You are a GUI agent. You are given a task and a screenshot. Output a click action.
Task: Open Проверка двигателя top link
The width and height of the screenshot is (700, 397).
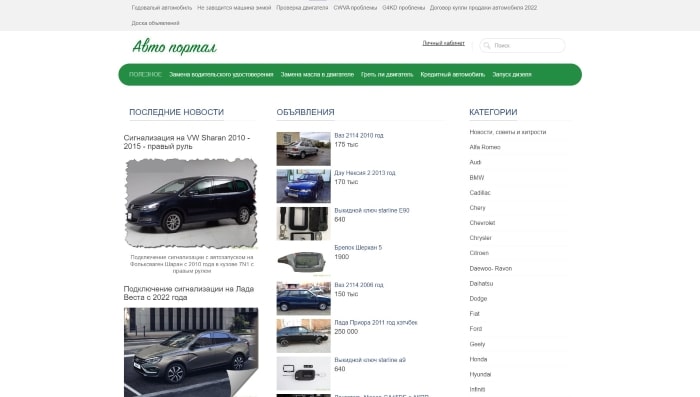[x=302, y=8]
